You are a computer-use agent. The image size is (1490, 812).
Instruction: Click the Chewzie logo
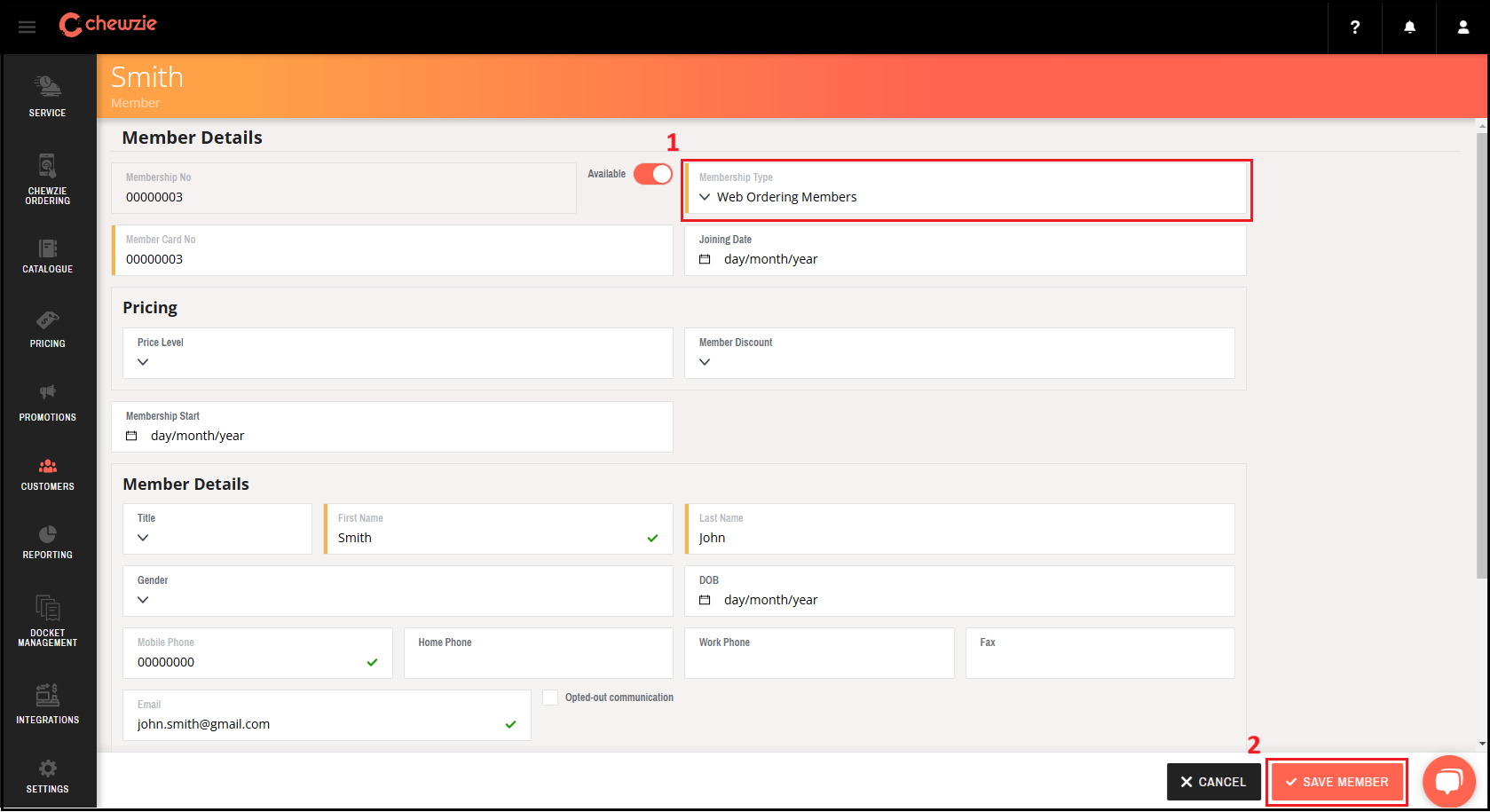pos(107,25)
